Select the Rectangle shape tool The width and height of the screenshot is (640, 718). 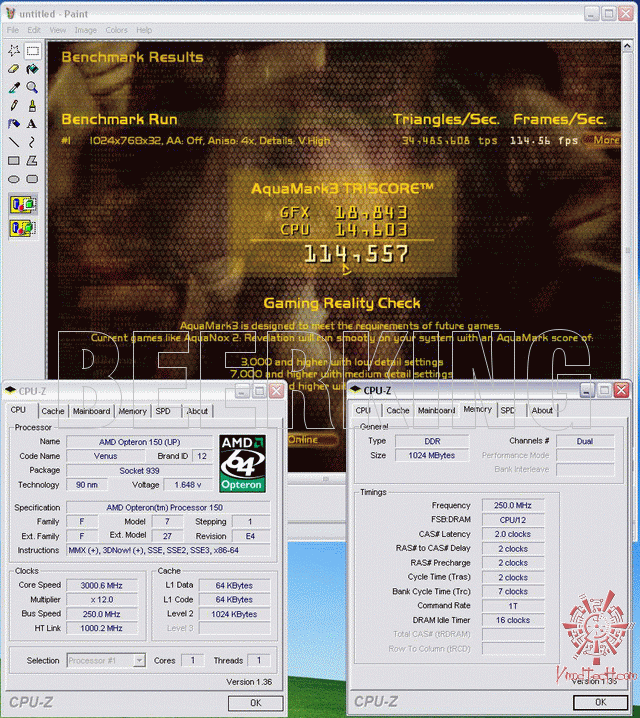tap(14, 161)
